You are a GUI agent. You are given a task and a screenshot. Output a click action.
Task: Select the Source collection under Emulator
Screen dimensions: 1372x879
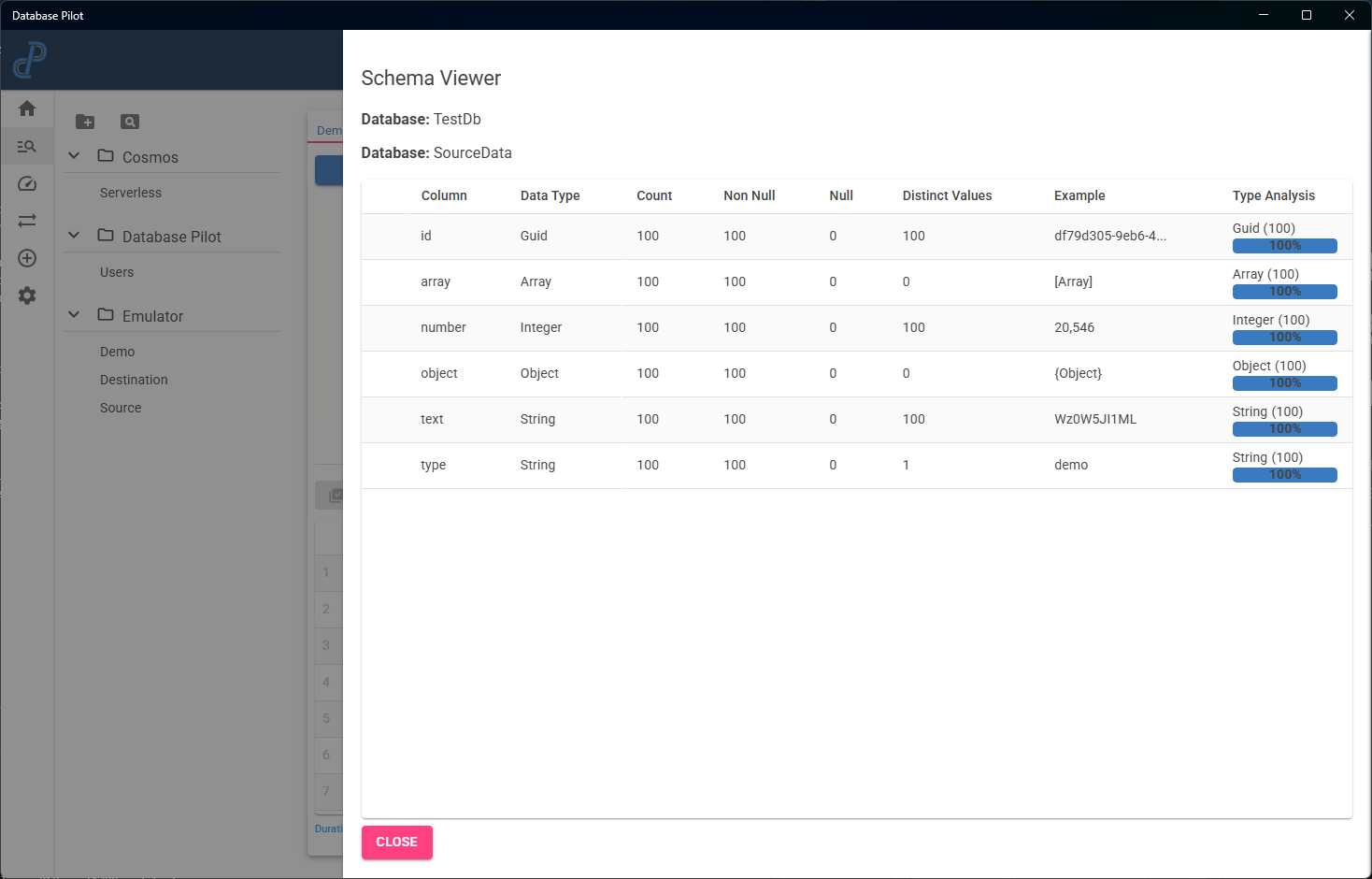click(x=121, y=408)
